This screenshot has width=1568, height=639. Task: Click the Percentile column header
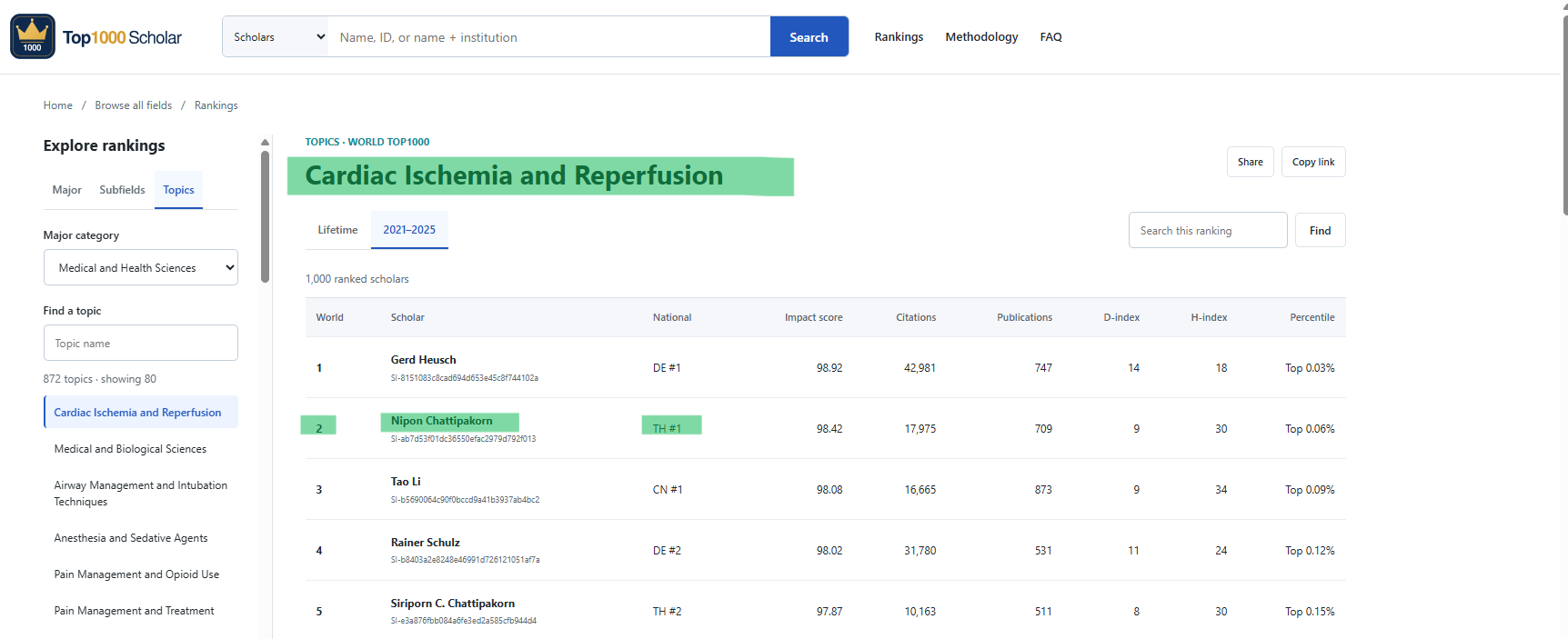tap(1312, 317)
